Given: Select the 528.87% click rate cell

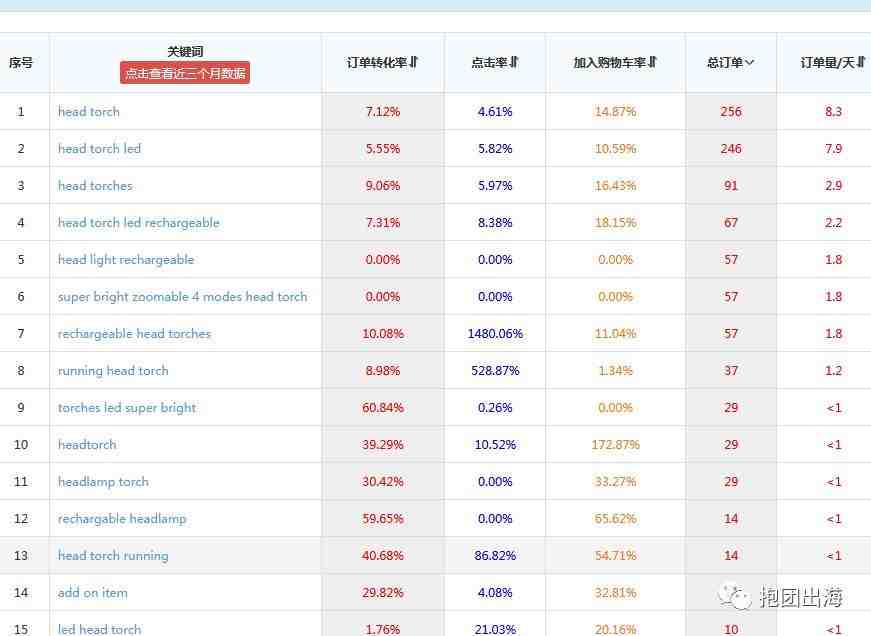Looking at the screenshot, I should pyautogui.click(x=495, y=370).
